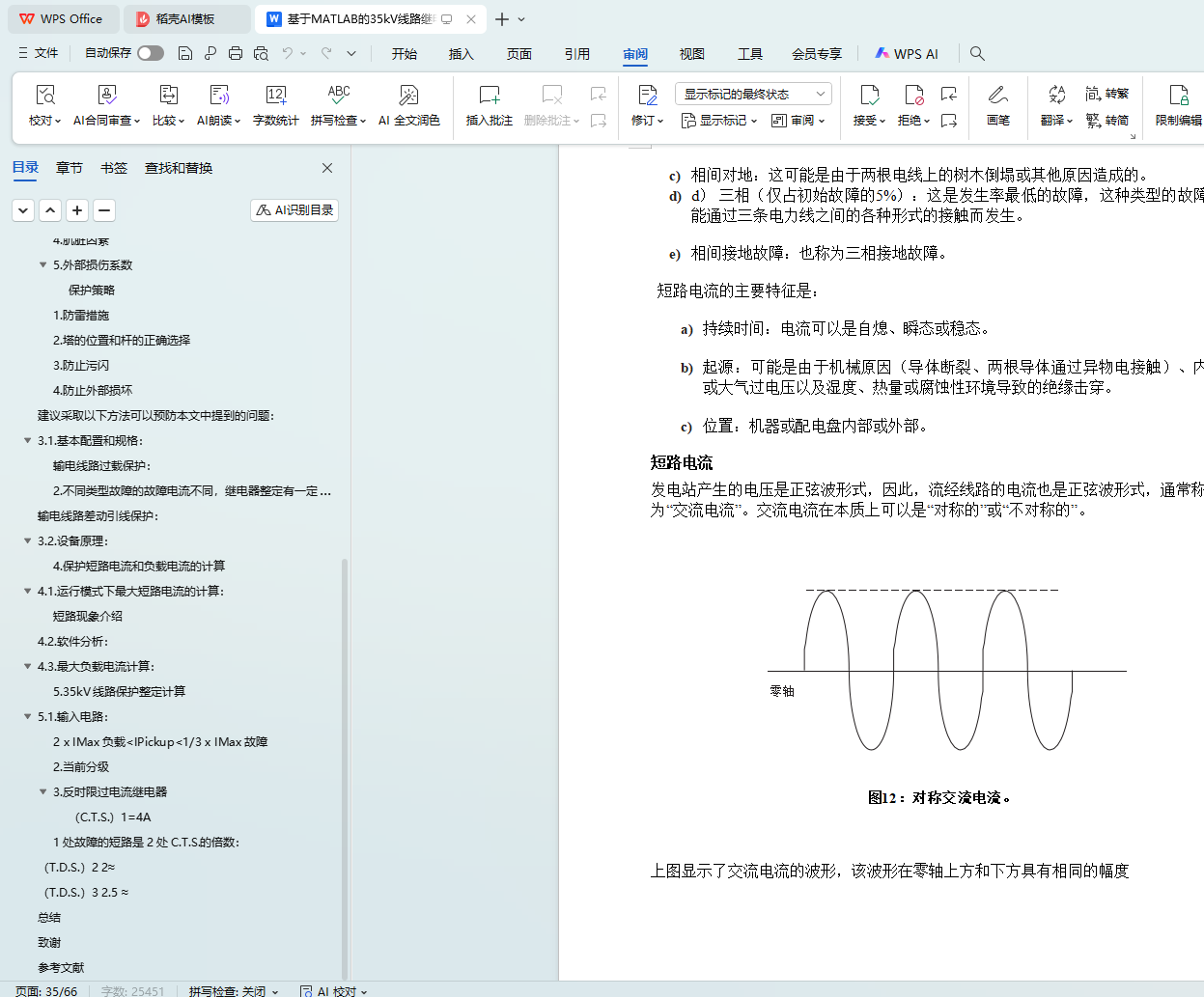Image resolution: width=1204 pixels, height=997 pixels.
Task: Open the 书签 tab in navigation pane
Action: (x=114, y=168)
